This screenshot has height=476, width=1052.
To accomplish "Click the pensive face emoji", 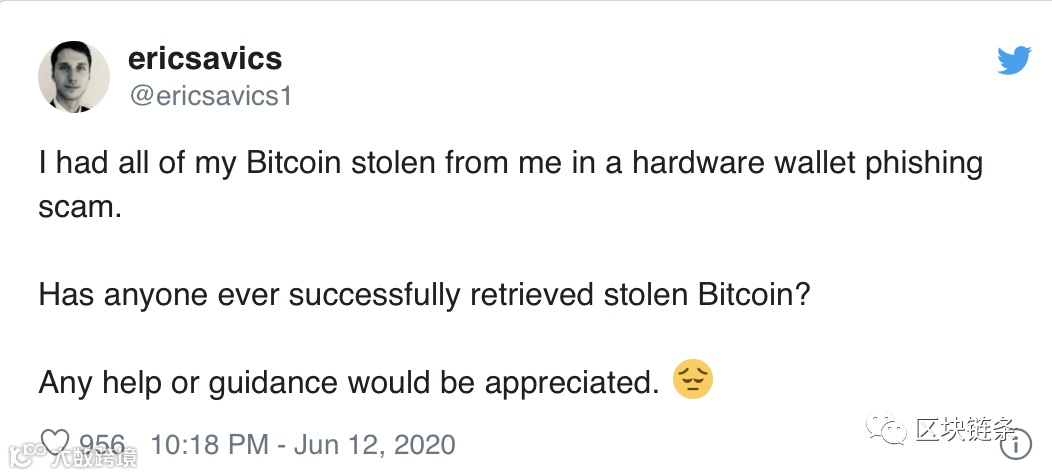I will [x=692, y=381].
